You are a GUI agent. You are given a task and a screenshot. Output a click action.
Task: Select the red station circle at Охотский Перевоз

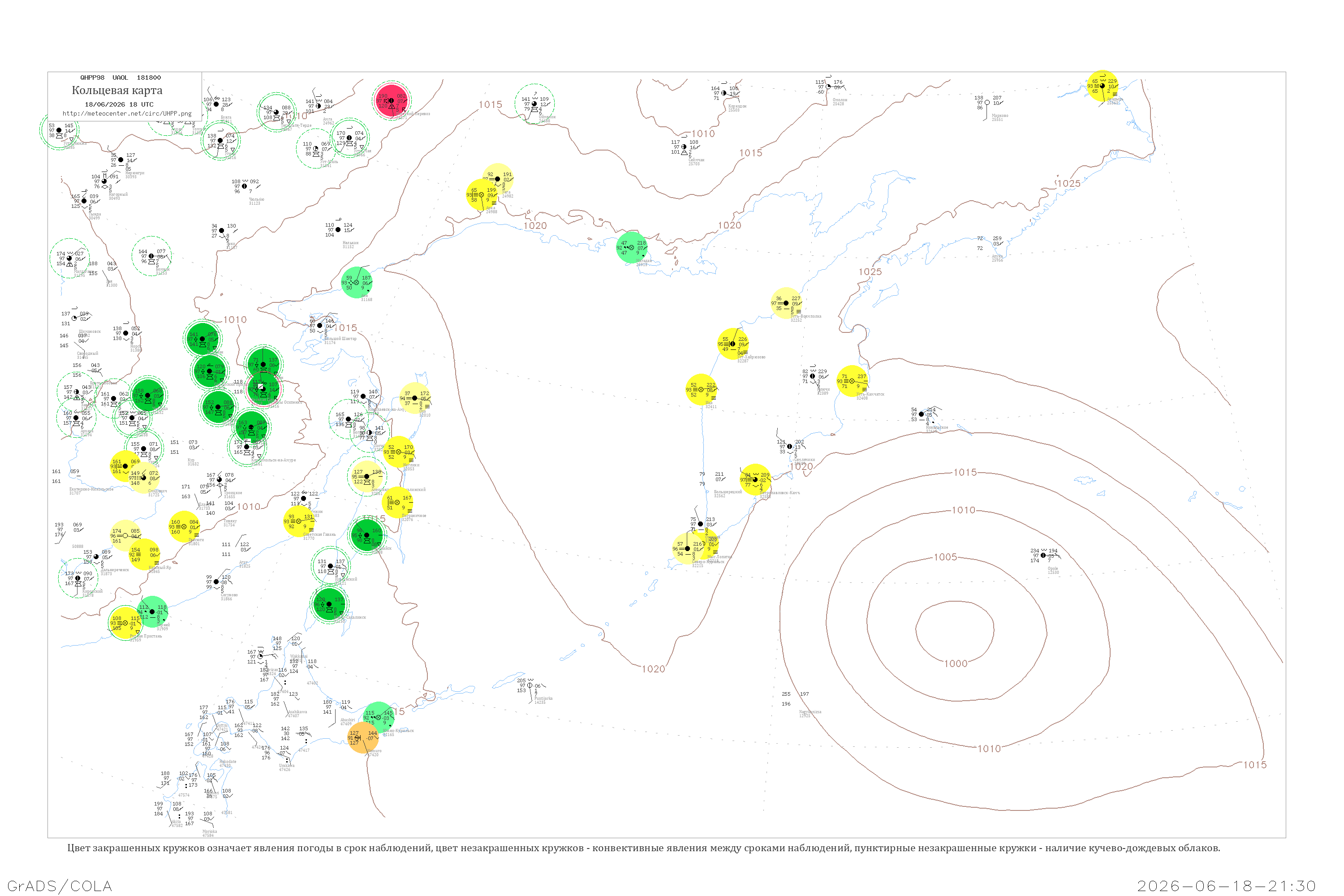pos(392,100)
